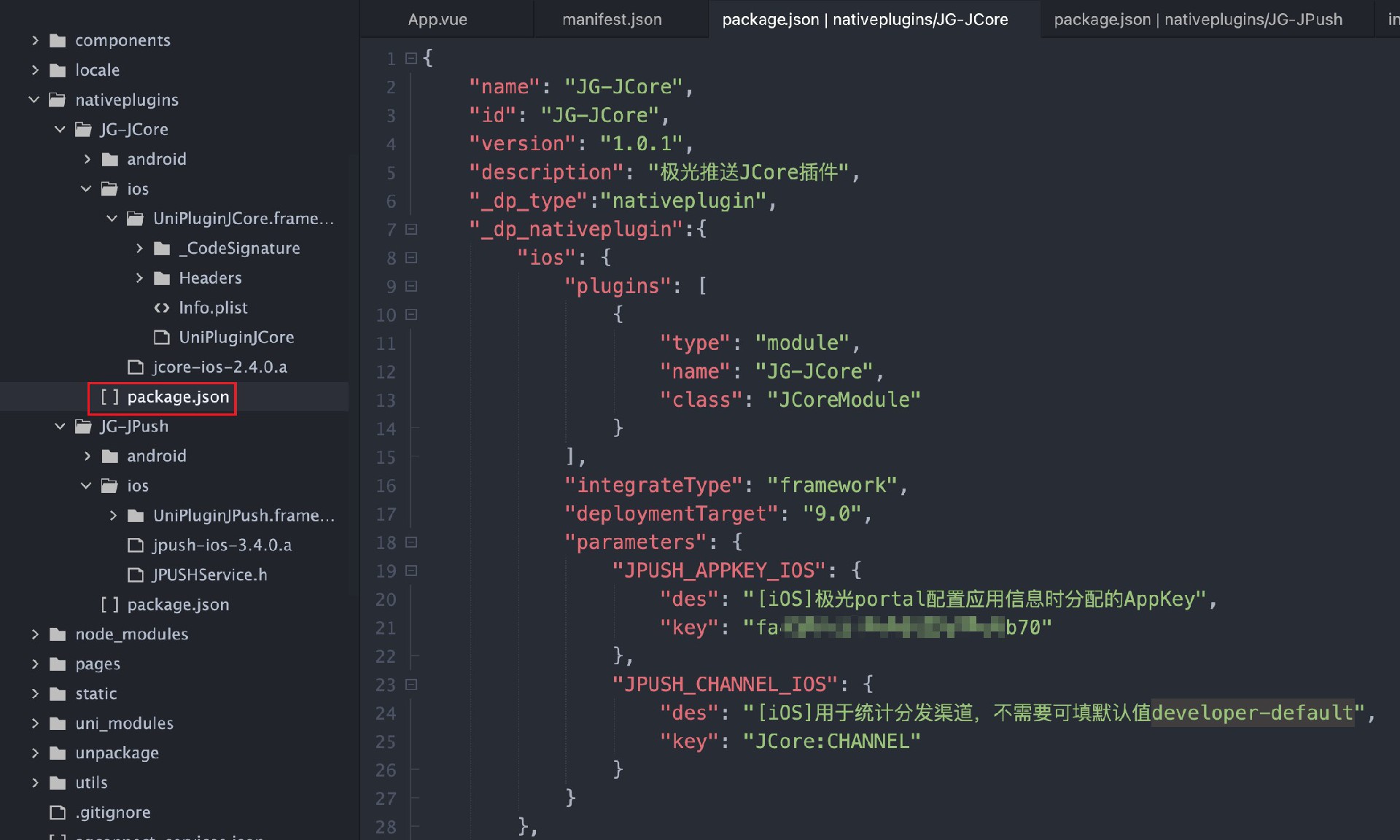
Task: Click the nativeplugins open-folder icon
Action: [x=58, y=100]
